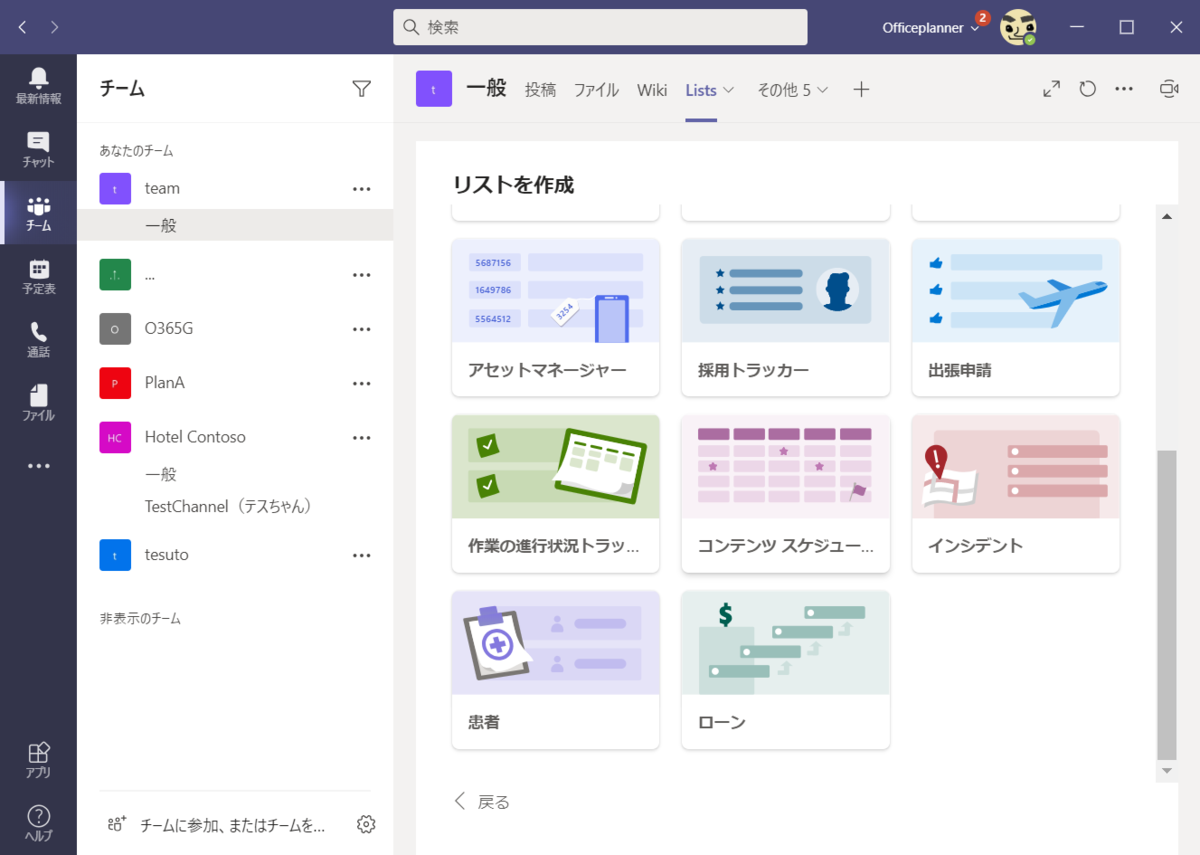This screenshot has height=855, width=1200.
Task: Open the Files (ファイル) sidebar icon
Action: coord(38,403)
